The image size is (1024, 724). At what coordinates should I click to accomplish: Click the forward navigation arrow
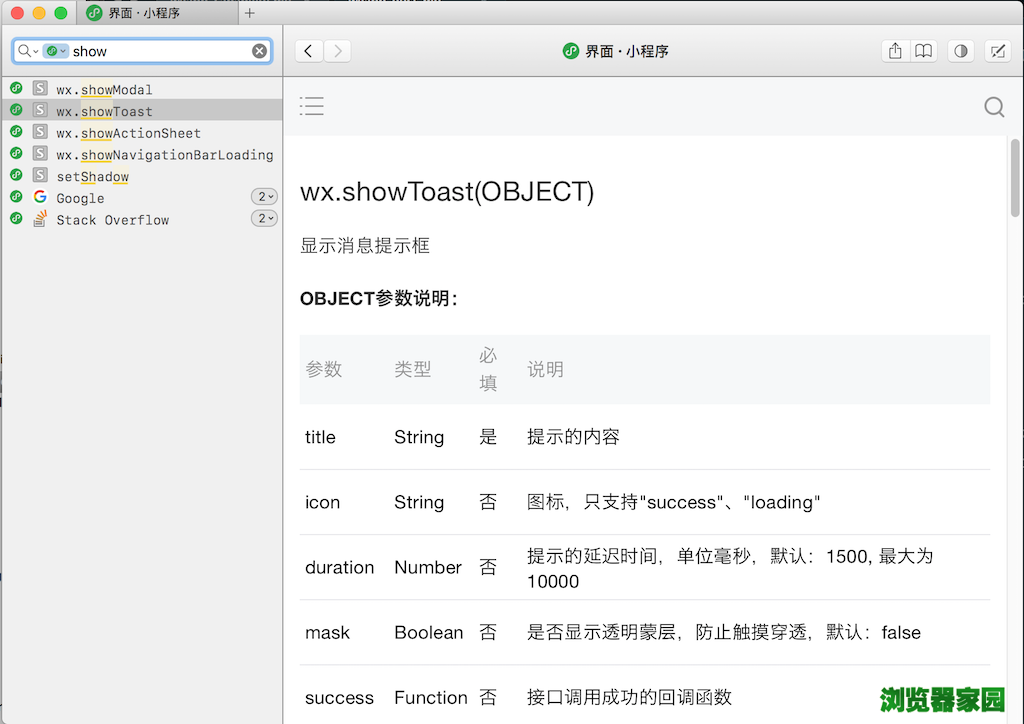coord(338,51)
